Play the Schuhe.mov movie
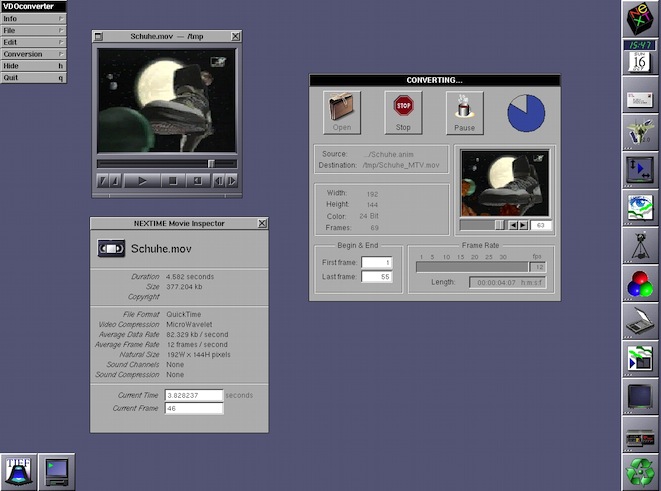Screen dimensions: 661x491 (142, 181)
